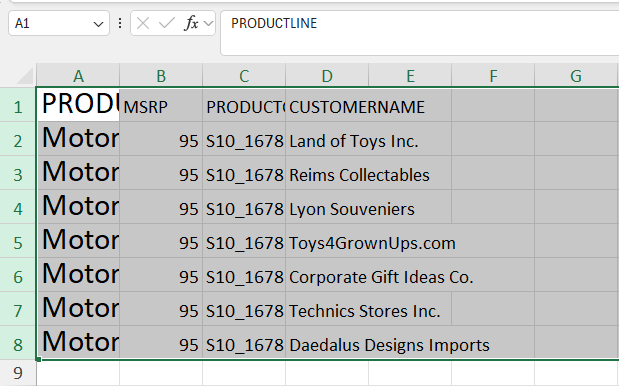Select row 3 header

pos(18,173)
